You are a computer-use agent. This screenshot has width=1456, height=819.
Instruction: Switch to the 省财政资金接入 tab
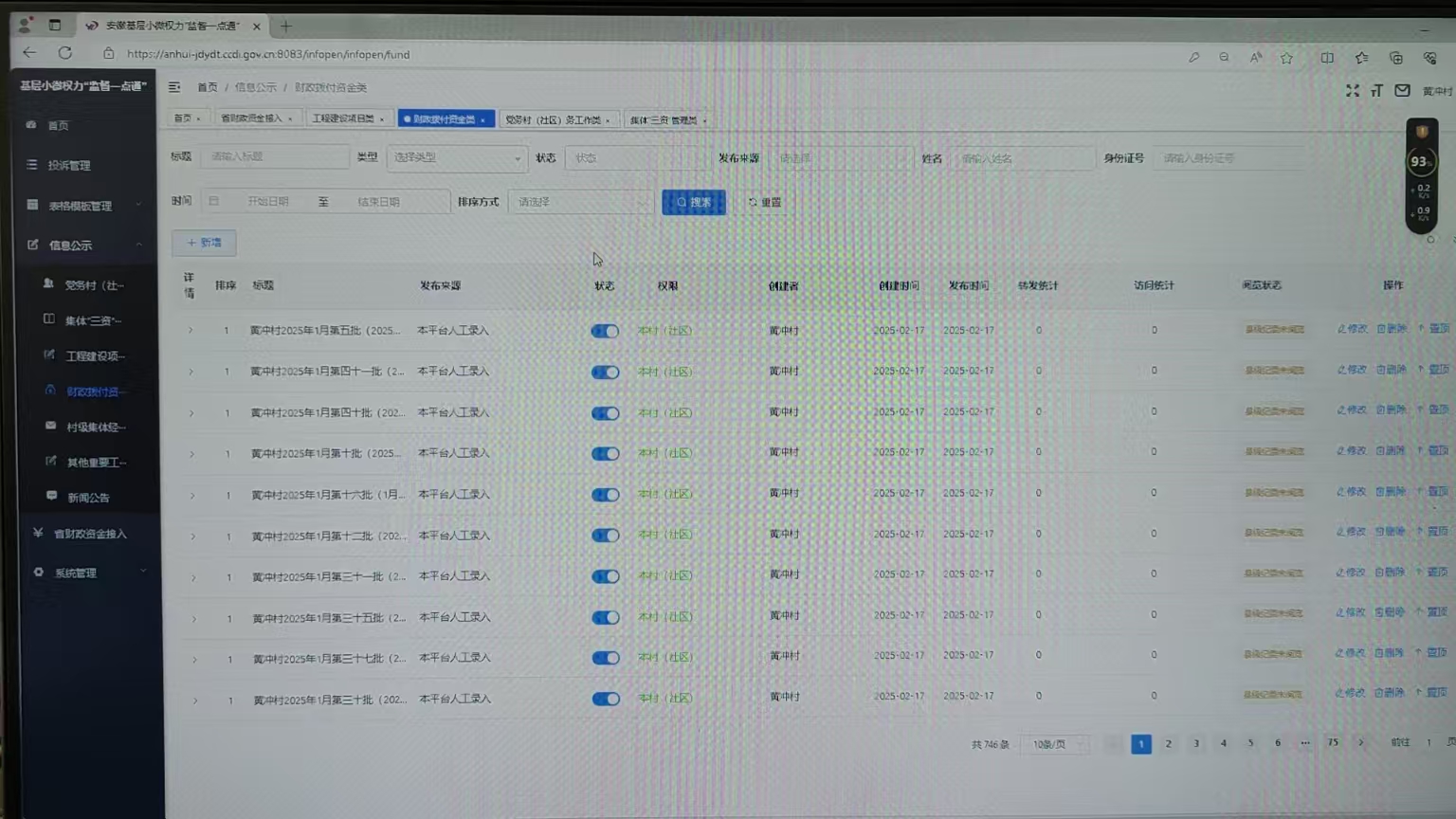254,118
